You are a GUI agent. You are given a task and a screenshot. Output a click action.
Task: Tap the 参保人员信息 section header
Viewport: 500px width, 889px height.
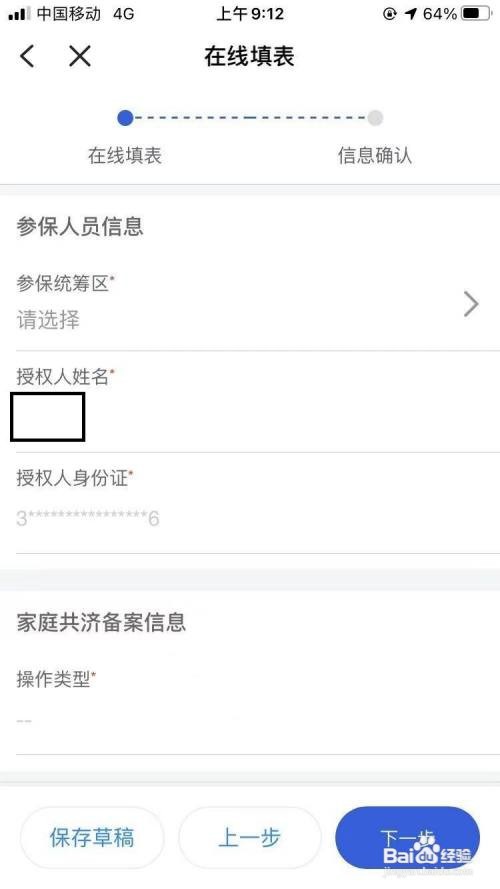point(80,226)
